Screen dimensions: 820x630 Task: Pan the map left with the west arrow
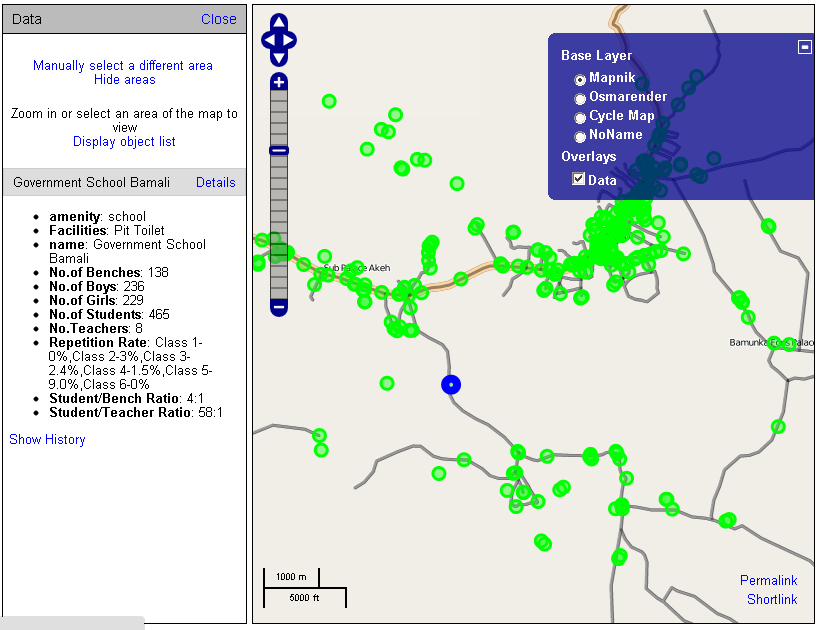point(268,41)
